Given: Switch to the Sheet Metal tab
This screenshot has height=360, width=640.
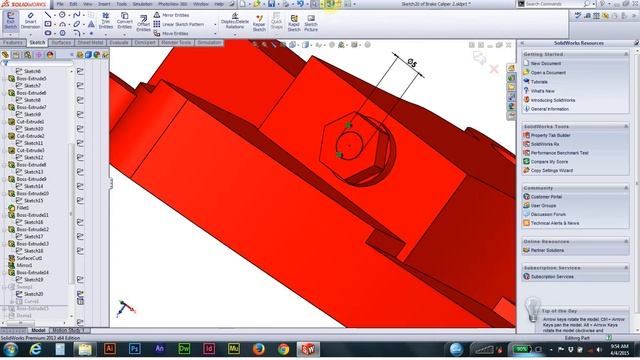Looking at the screenshot, I should [90, 42].
